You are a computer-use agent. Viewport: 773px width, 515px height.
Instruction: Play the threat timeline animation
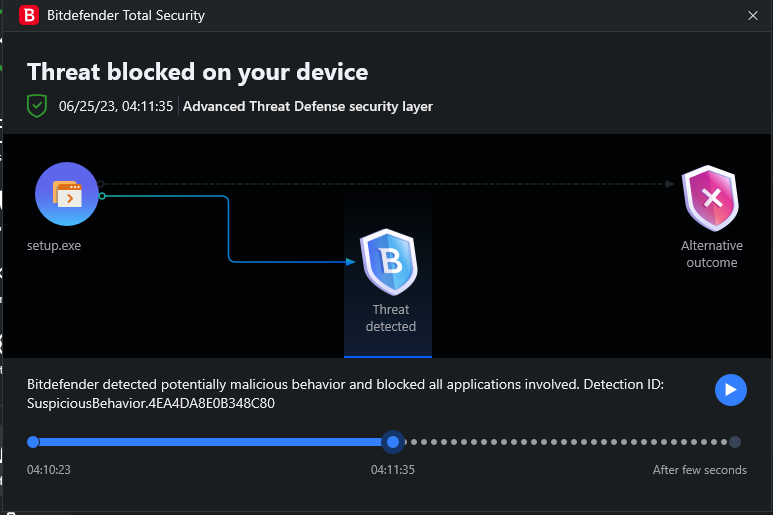point(731,390)
